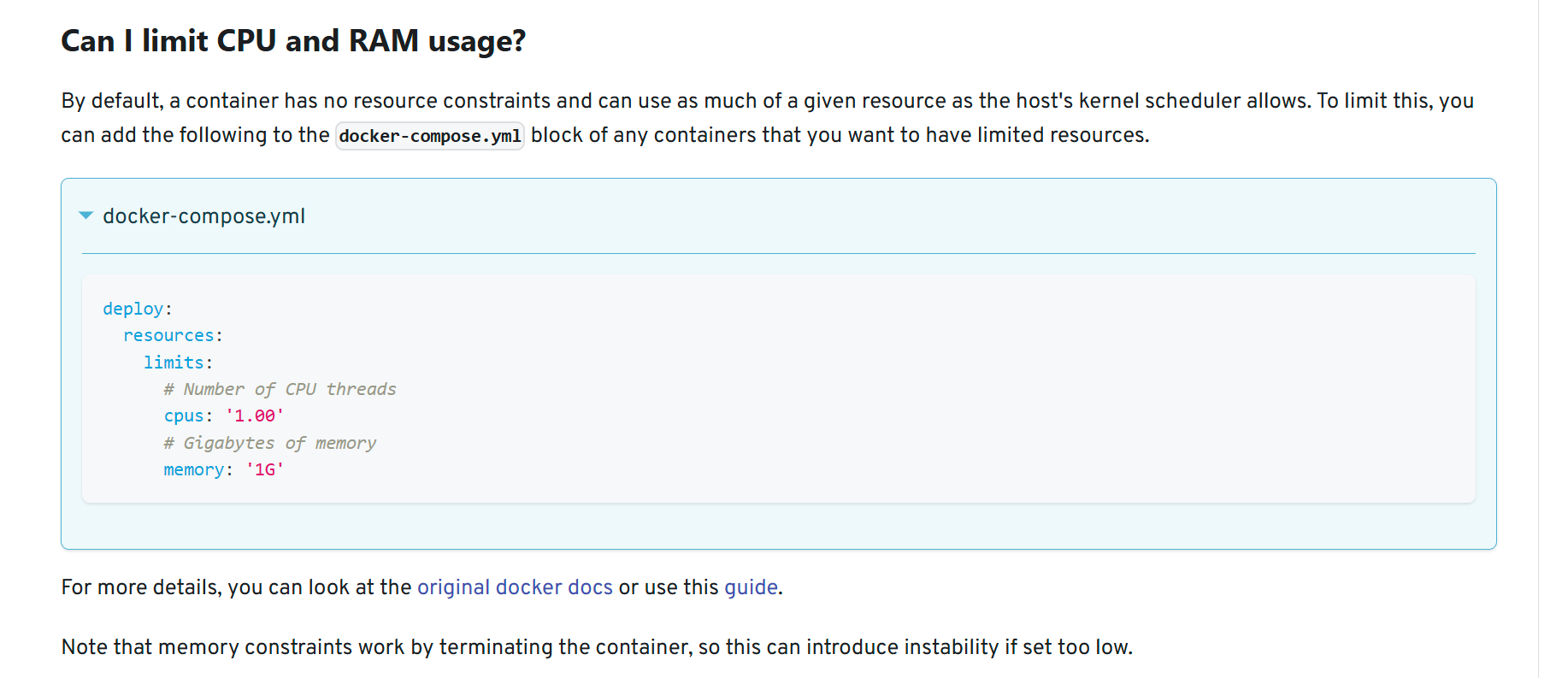
Task: Click the cpus key in the code
Action: (x=184, y=416)
